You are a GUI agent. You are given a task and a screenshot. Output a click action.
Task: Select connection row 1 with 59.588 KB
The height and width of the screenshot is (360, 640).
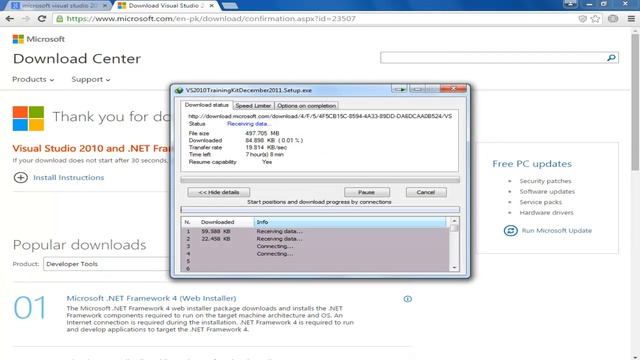[315, 231]
